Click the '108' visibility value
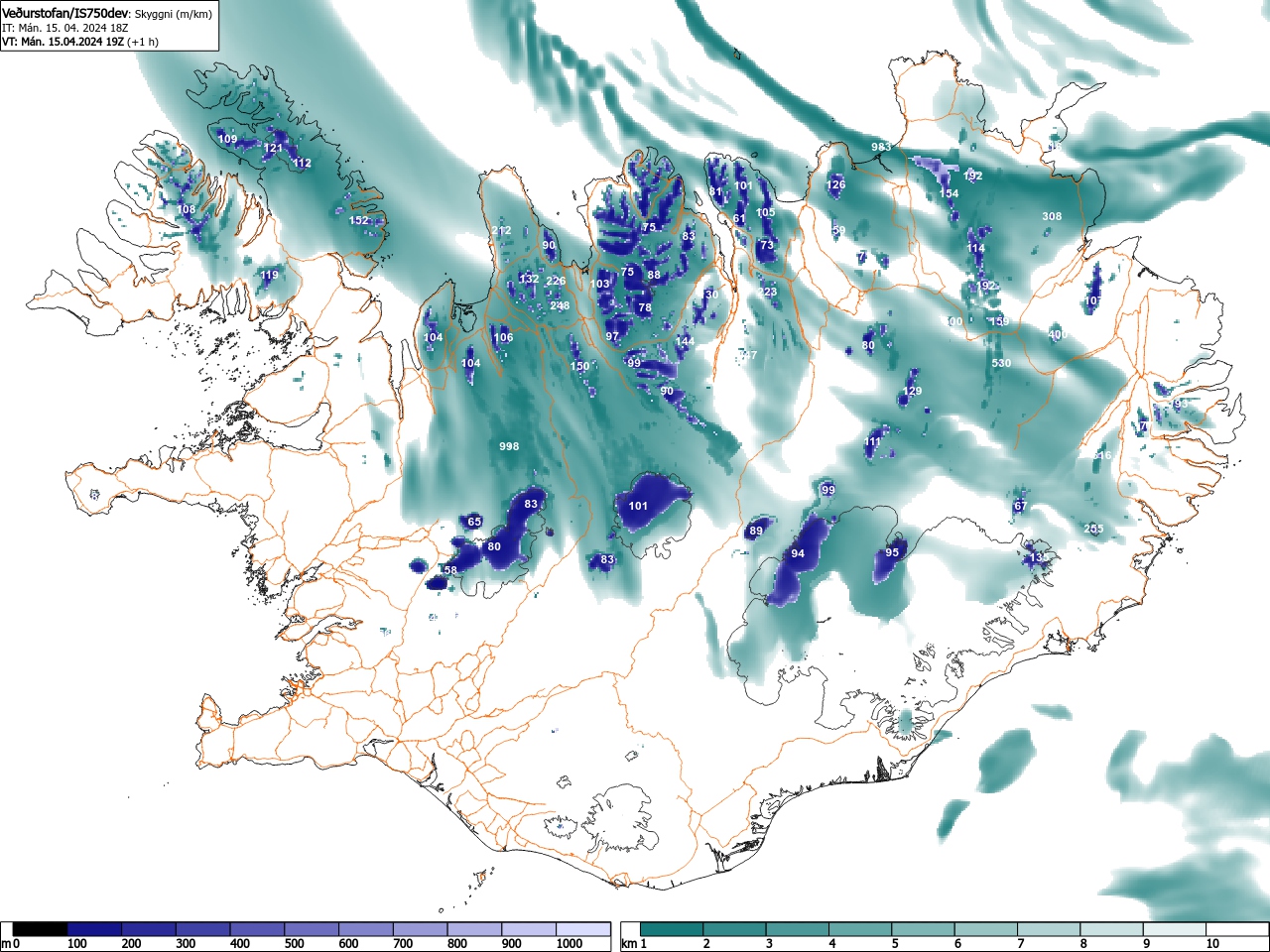The height and width of the screenshot is (952, 1270). (x=187, y=209)
